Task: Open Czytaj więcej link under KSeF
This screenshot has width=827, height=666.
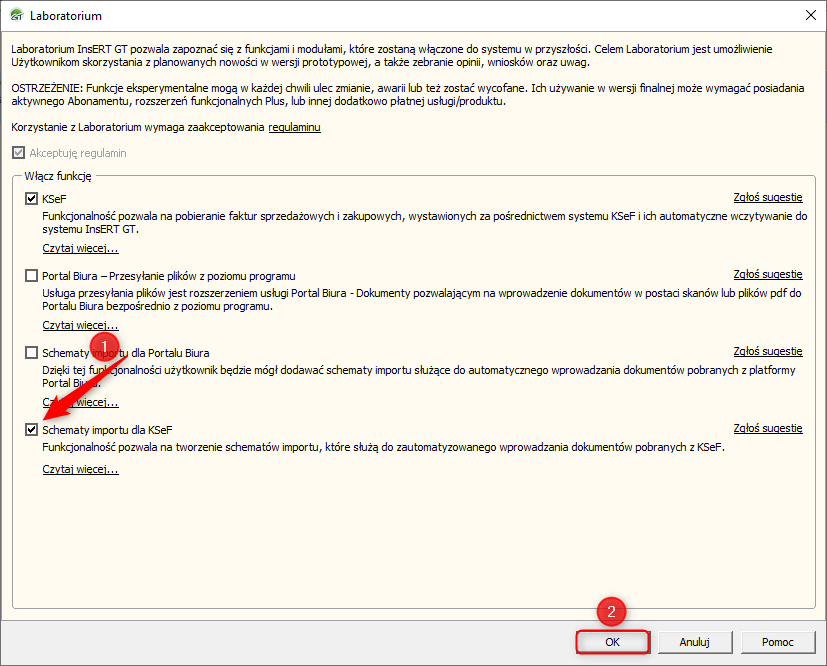Action: pyautogui.click(x=80, y=248)
